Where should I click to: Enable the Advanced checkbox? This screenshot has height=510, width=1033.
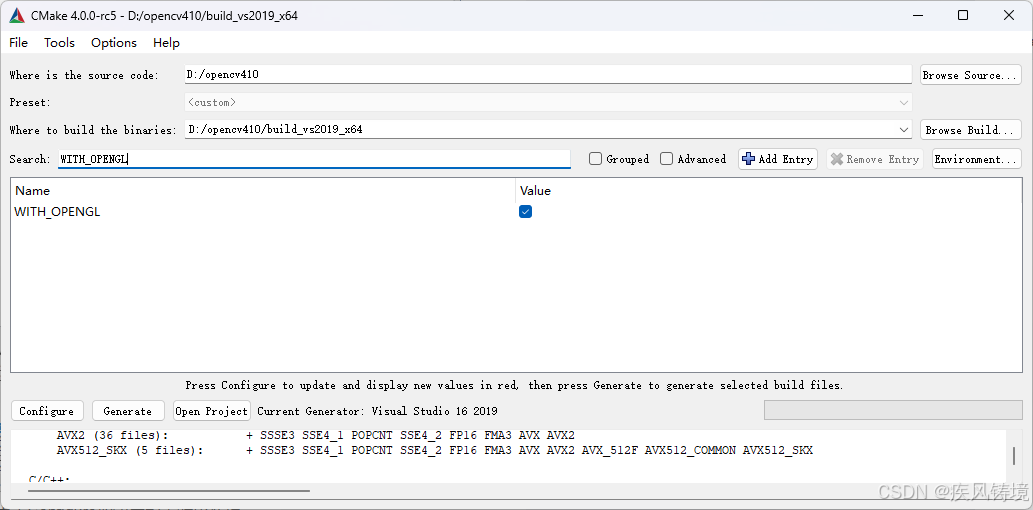667,159
